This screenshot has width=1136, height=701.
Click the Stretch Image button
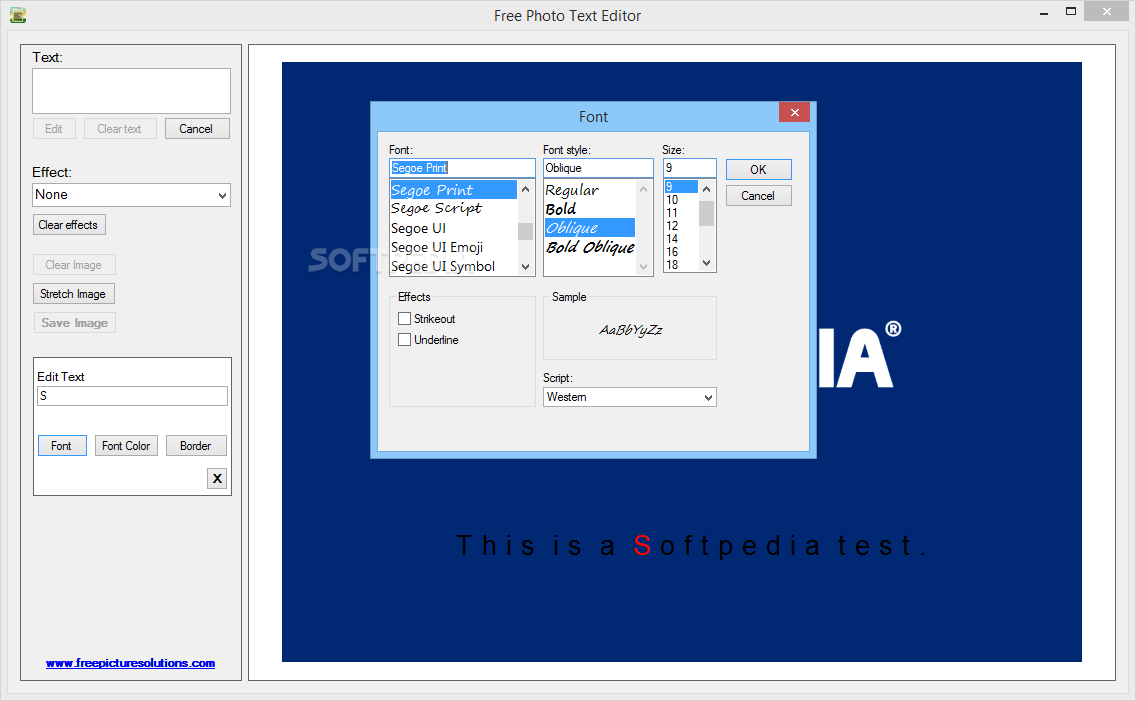(x=73, y=293)
